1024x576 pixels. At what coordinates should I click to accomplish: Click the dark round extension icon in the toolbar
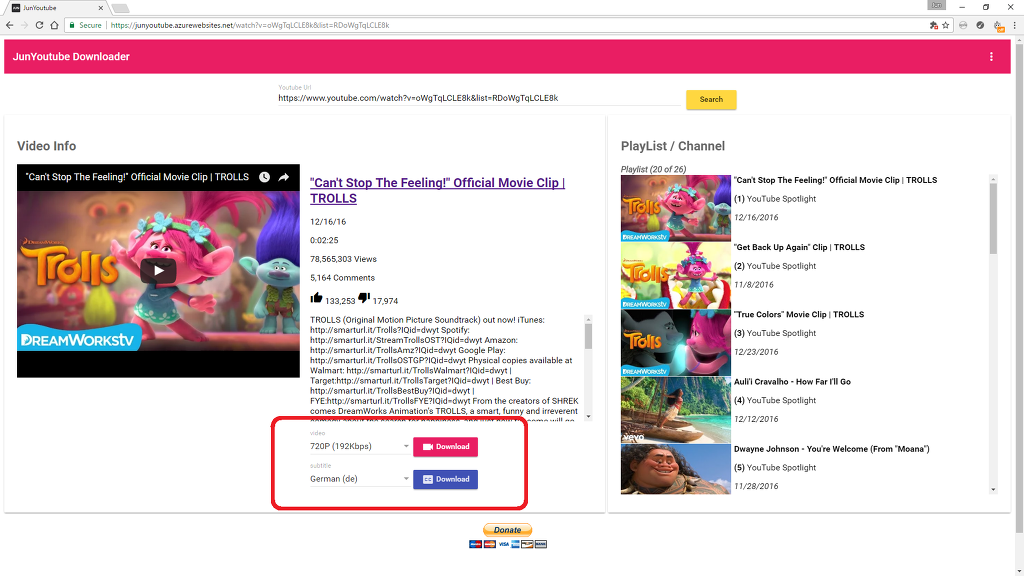[980, 25]
